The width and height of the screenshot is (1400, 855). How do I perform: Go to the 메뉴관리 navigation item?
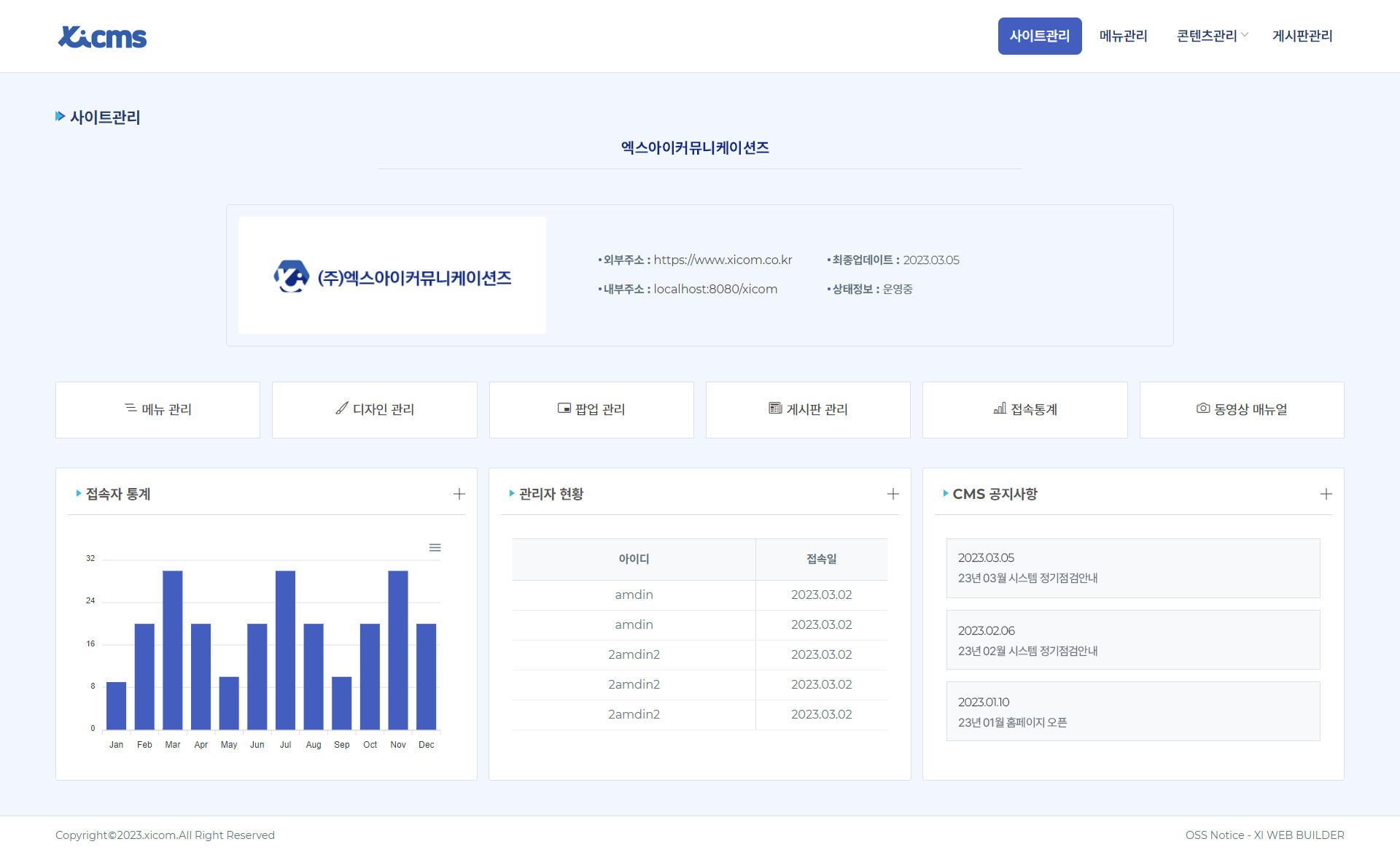[1123, 36]
